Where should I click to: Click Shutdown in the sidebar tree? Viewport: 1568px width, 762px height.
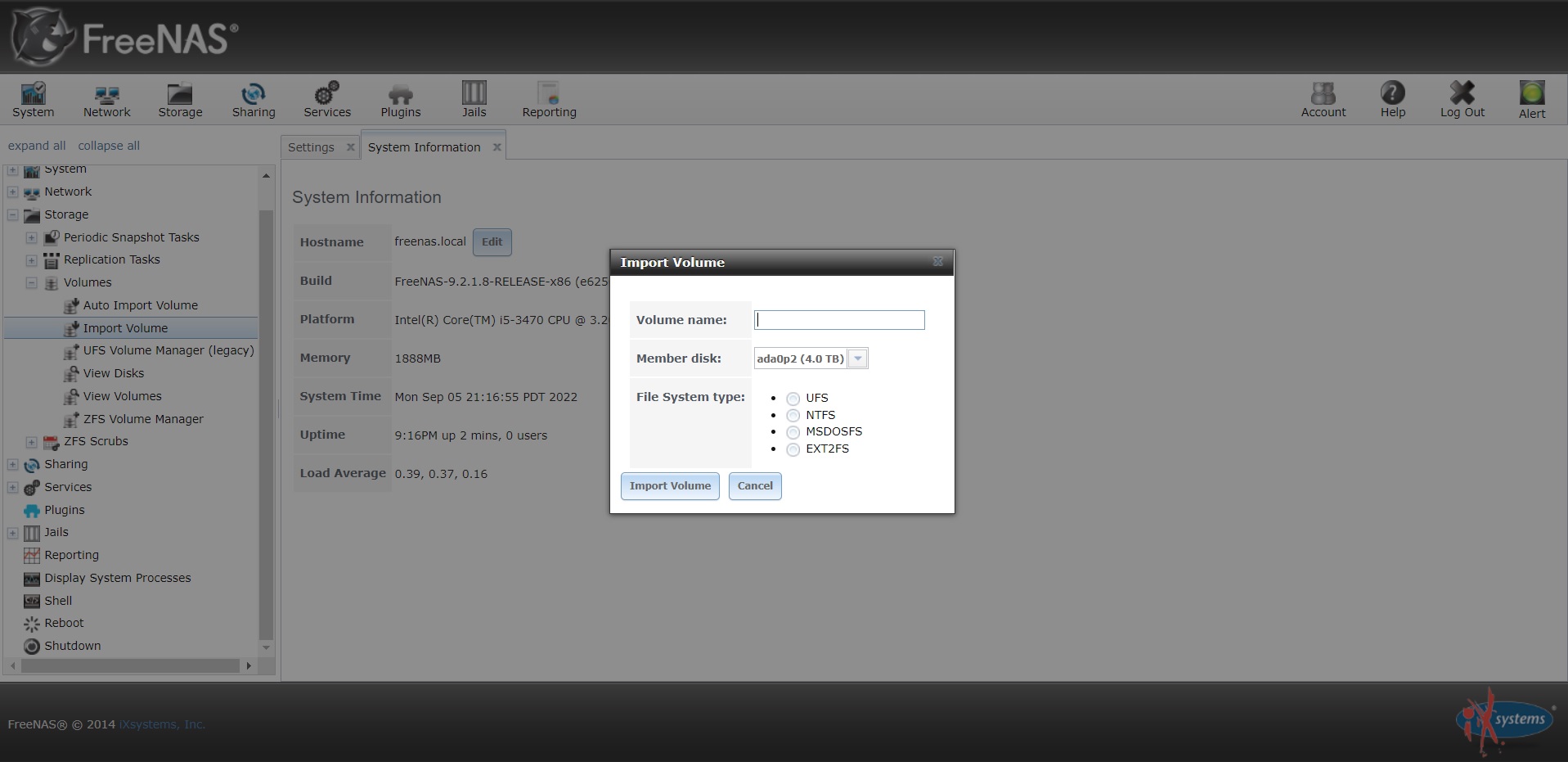pyautogui.click(x=73, y=646)
